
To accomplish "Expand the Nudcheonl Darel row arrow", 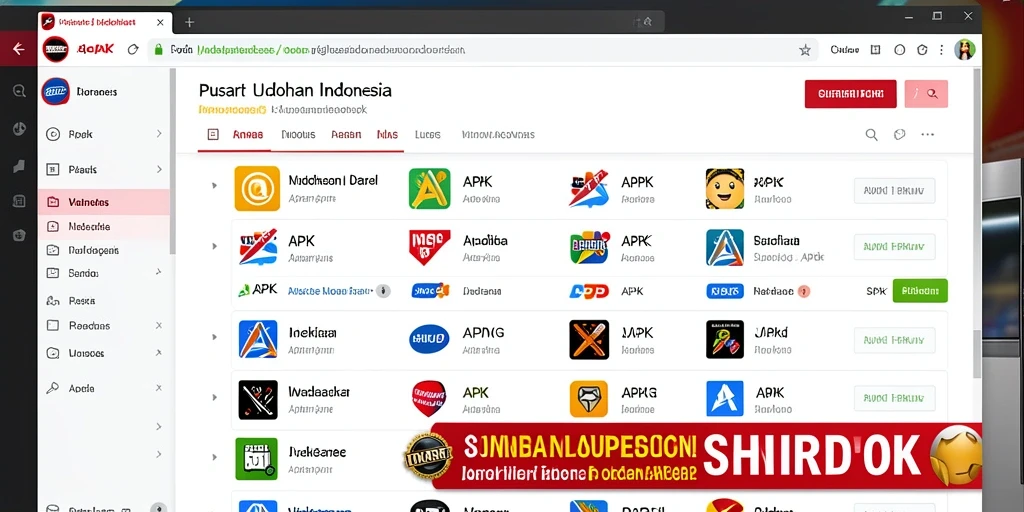I will click(x=214, y=186).
